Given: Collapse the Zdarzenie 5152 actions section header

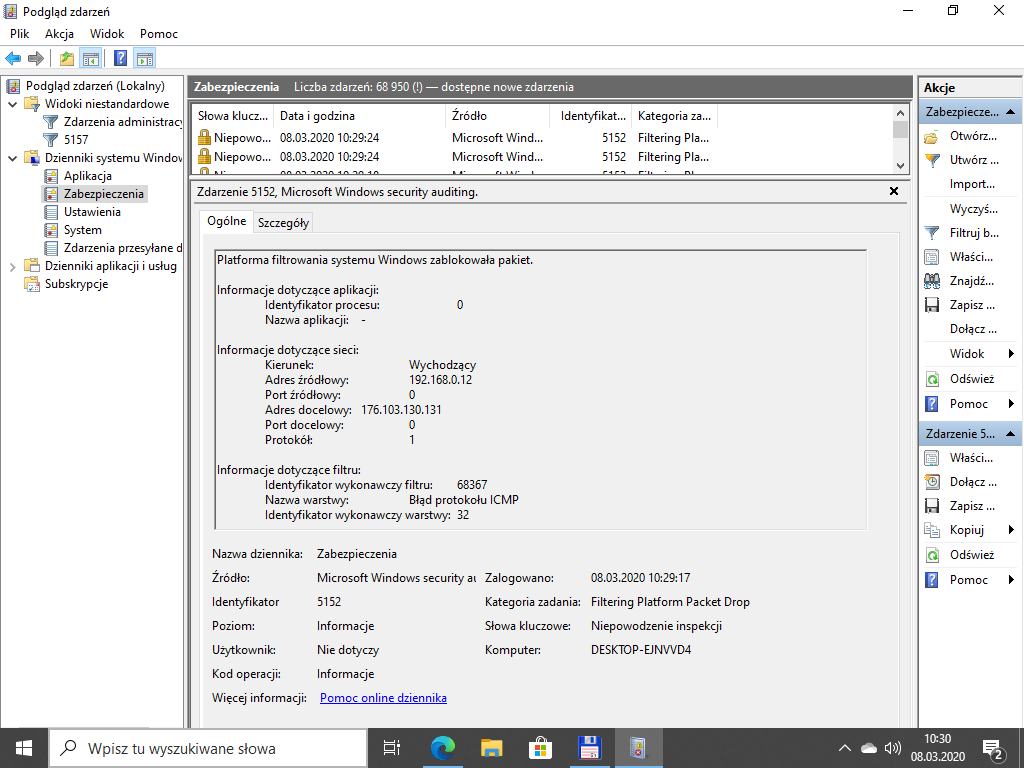Looking at the screenshot, I should pyautogui.click(x=1011, y=434).
